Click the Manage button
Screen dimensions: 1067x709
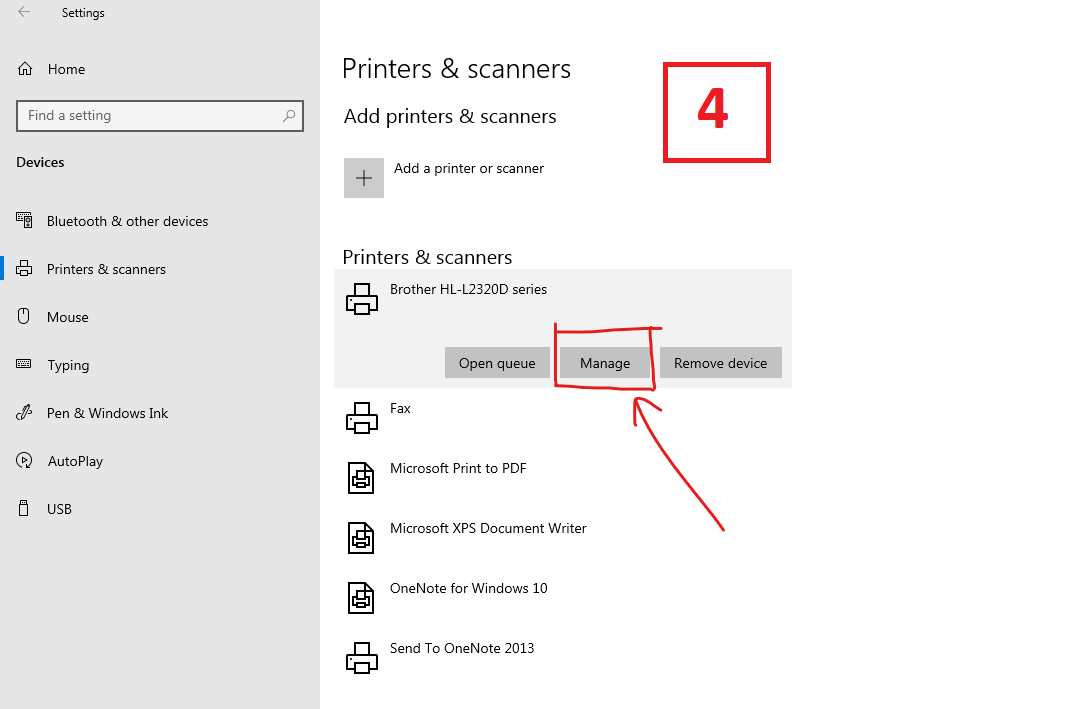click(605, 363)
